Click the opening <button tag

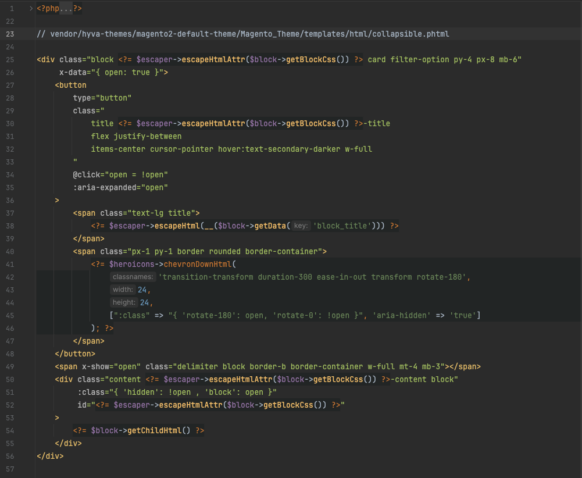click(x=71, y=85)
